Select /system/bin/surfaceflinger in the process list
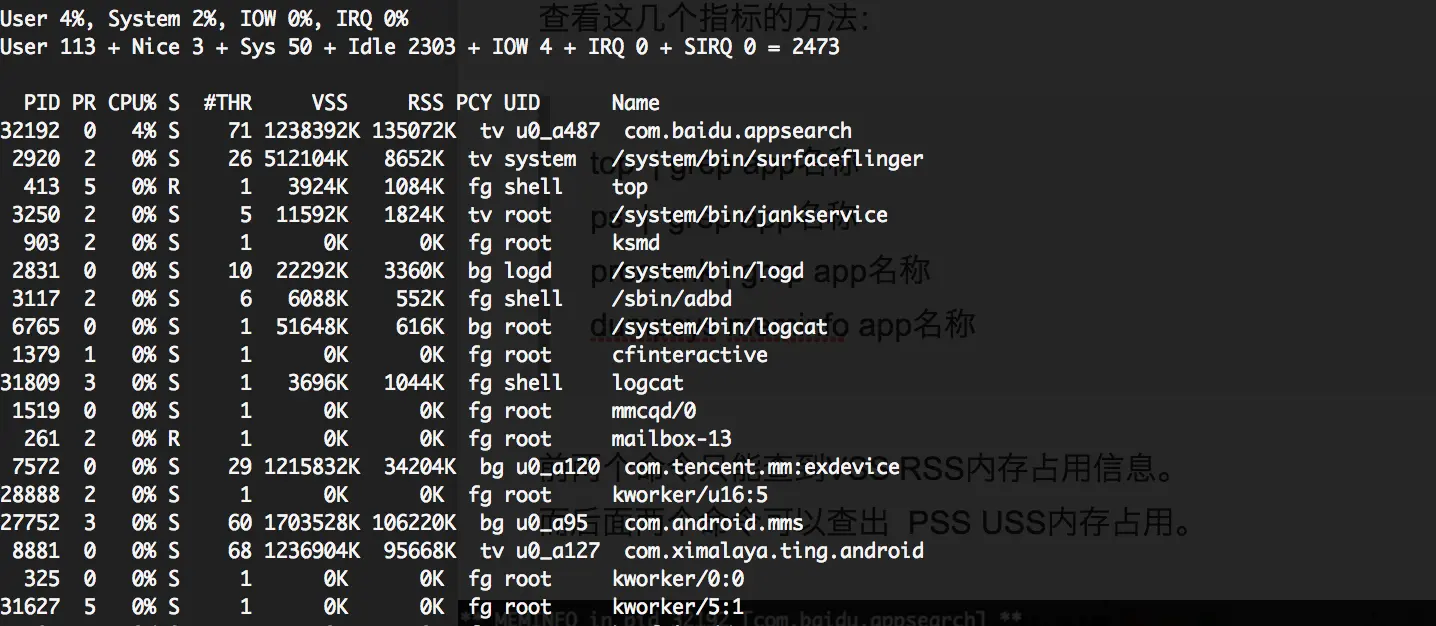This screenshot has width=1436, height=626. click(768, 159)
